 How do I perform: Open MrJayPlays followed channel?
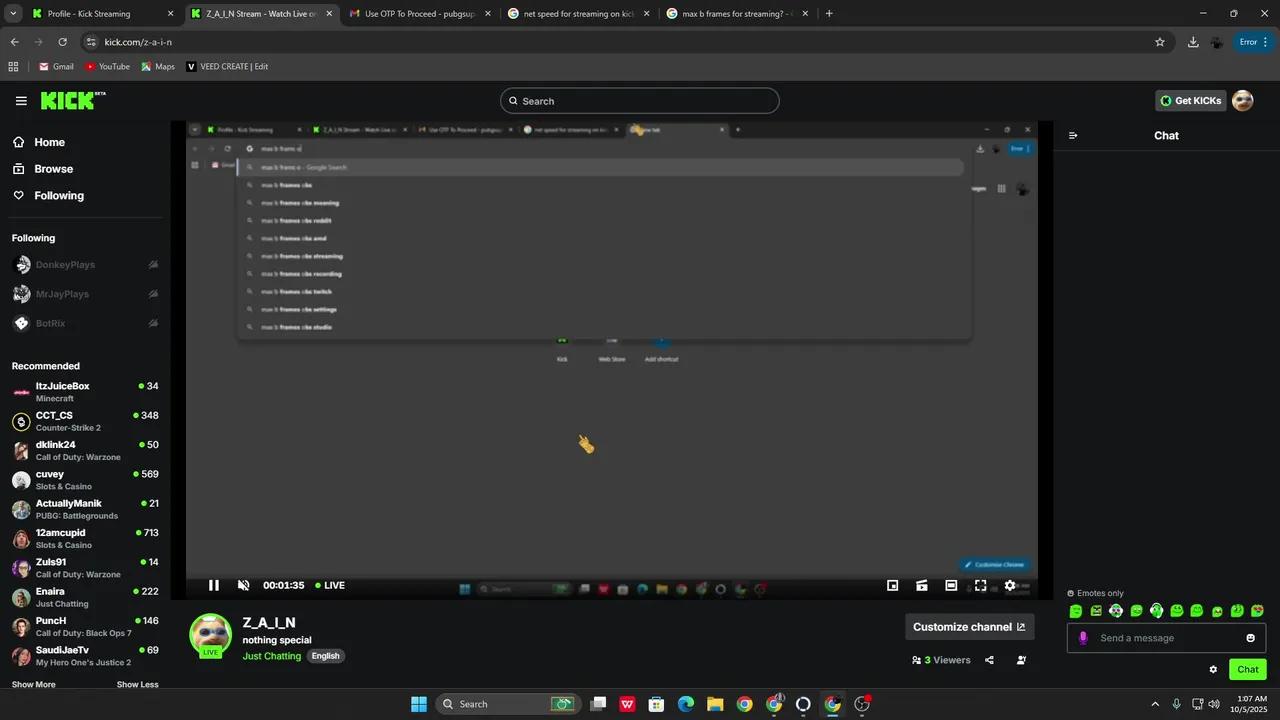85,294
